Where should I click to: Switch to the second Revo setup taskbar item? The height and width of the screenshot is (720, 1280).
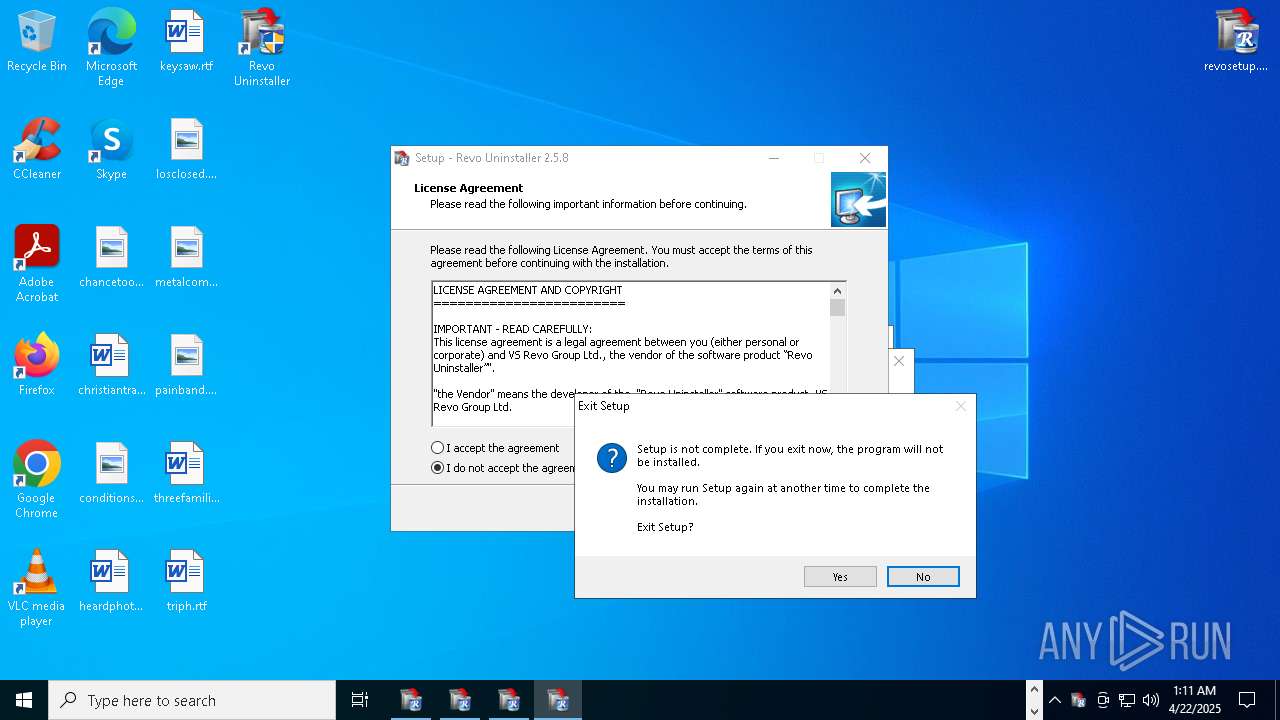coord(459,700)
